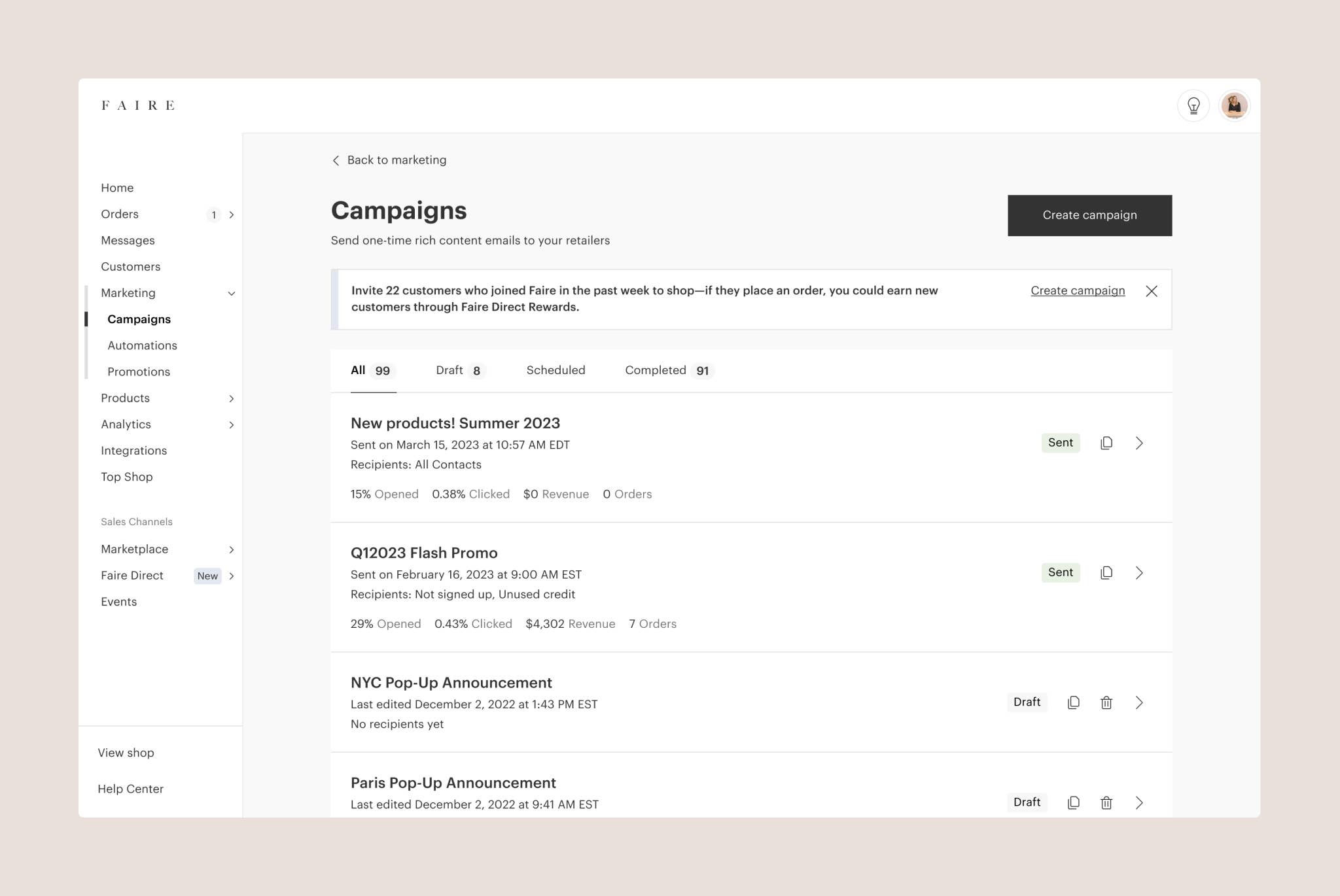The width and height of the screenshot is (1340, 896).
Task: Delete the NYC Pop-Up Announcement draft
Action: pos(1106,702)
